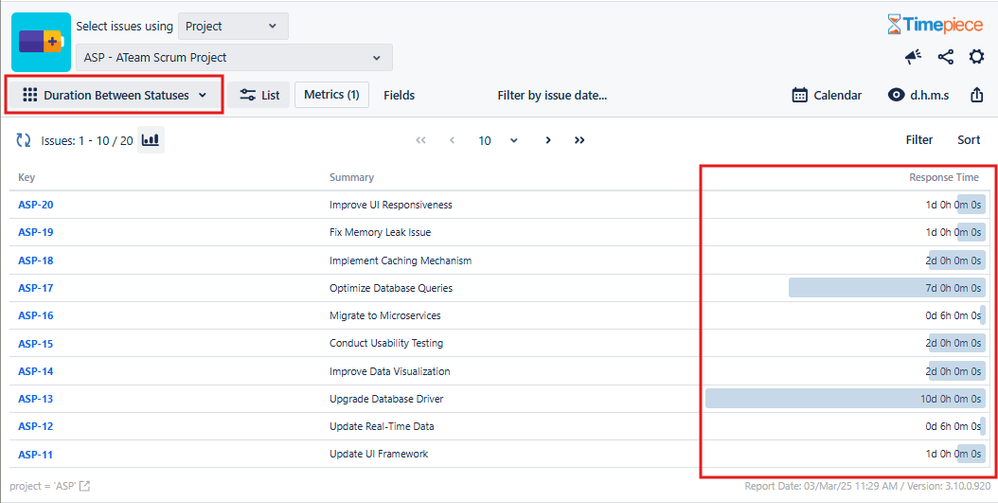Select summary Optimize Database Queries
The height and width of the screenshot is (503, 998).
click(391, 288)
